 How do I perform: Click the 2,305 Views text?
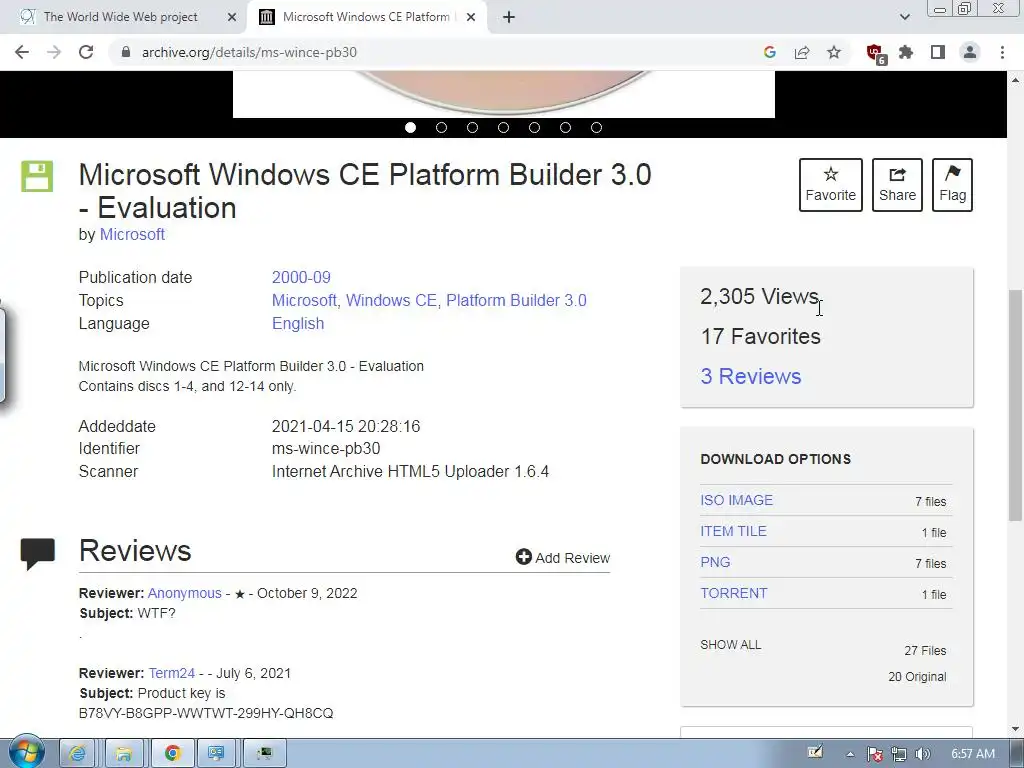[x=759, y=296]
